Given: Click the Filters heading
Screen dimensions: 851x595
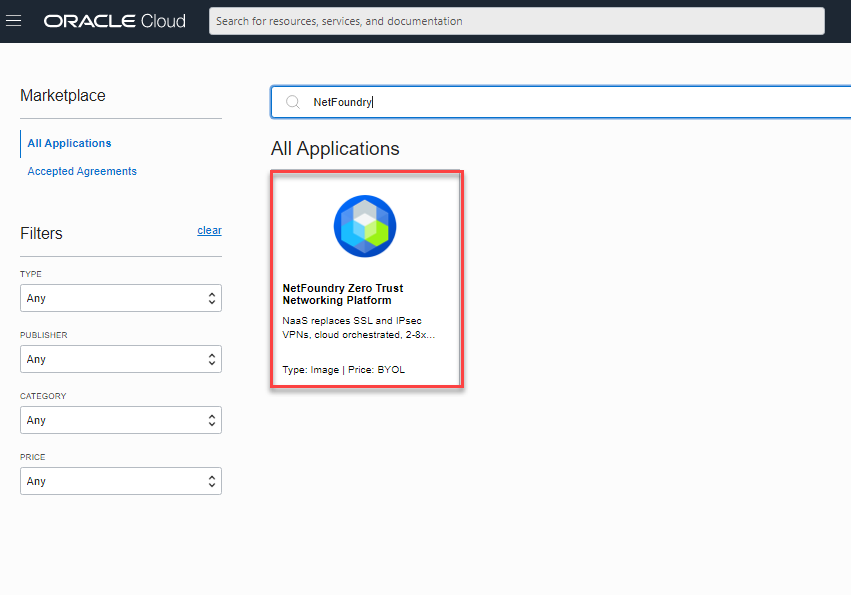Looking at the screenshot, I should pyautogui.click(x=41, y=233).
